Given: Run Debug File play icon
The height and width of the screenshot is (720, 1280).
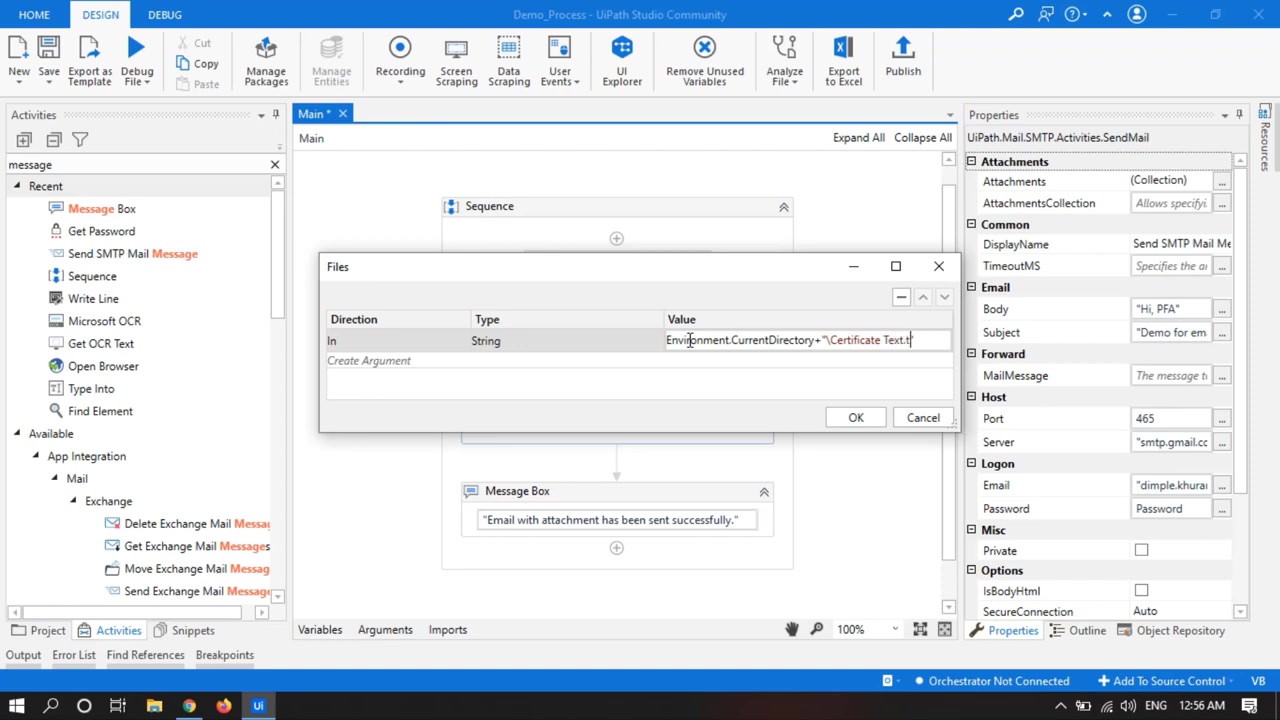Looking at the screenshot, I should (x=137, y=60).
